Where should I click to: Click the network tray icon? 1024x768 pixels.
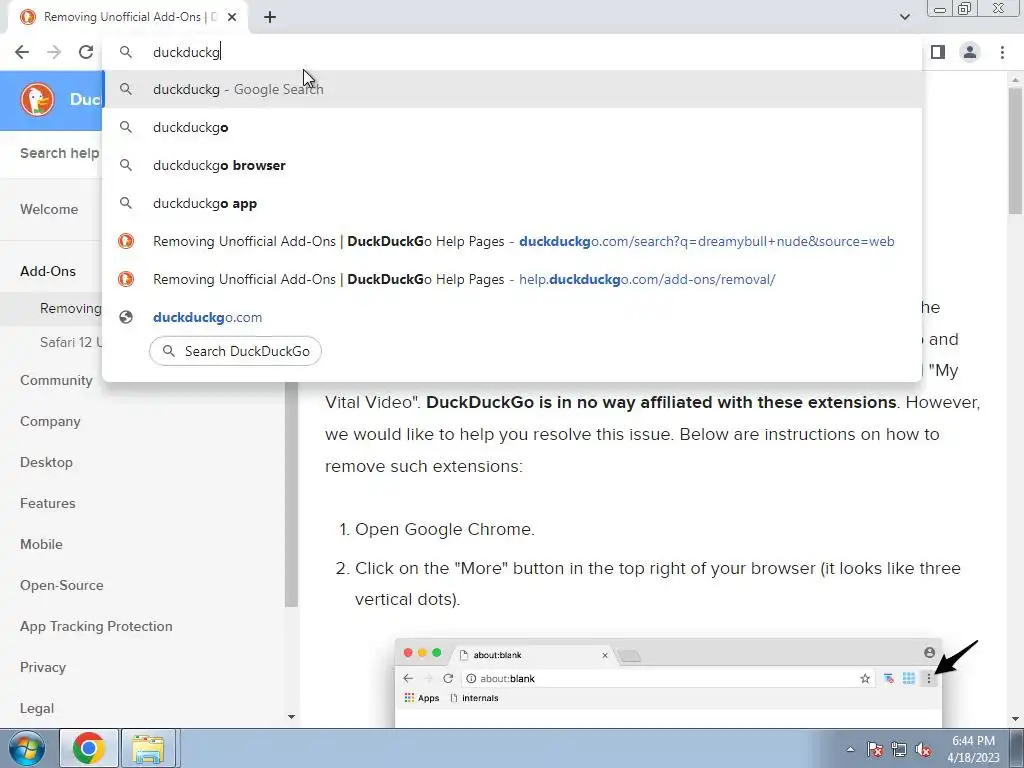pos(899,749)
